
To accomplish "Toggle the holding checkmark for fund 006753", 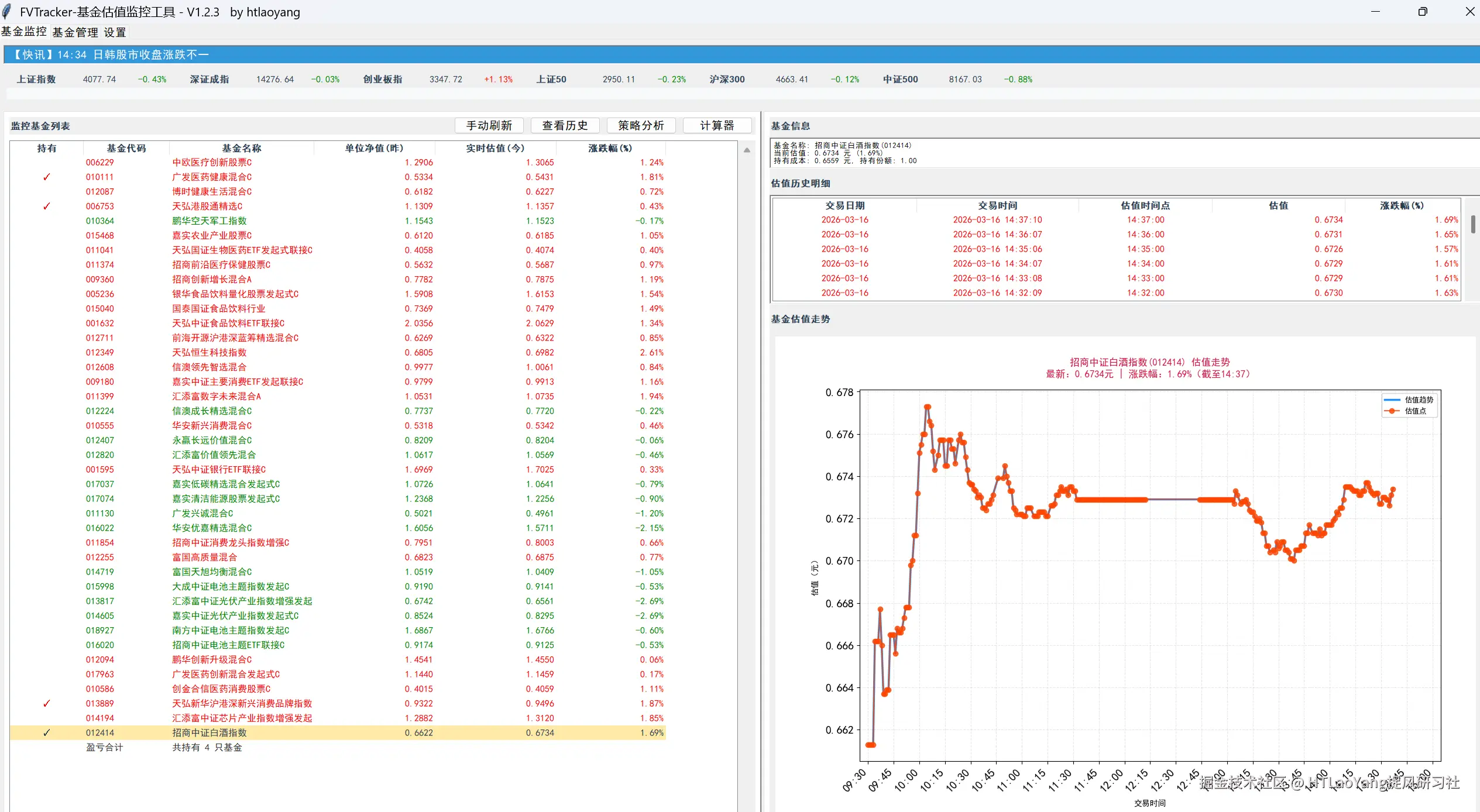I will click(x=46, y=207).
